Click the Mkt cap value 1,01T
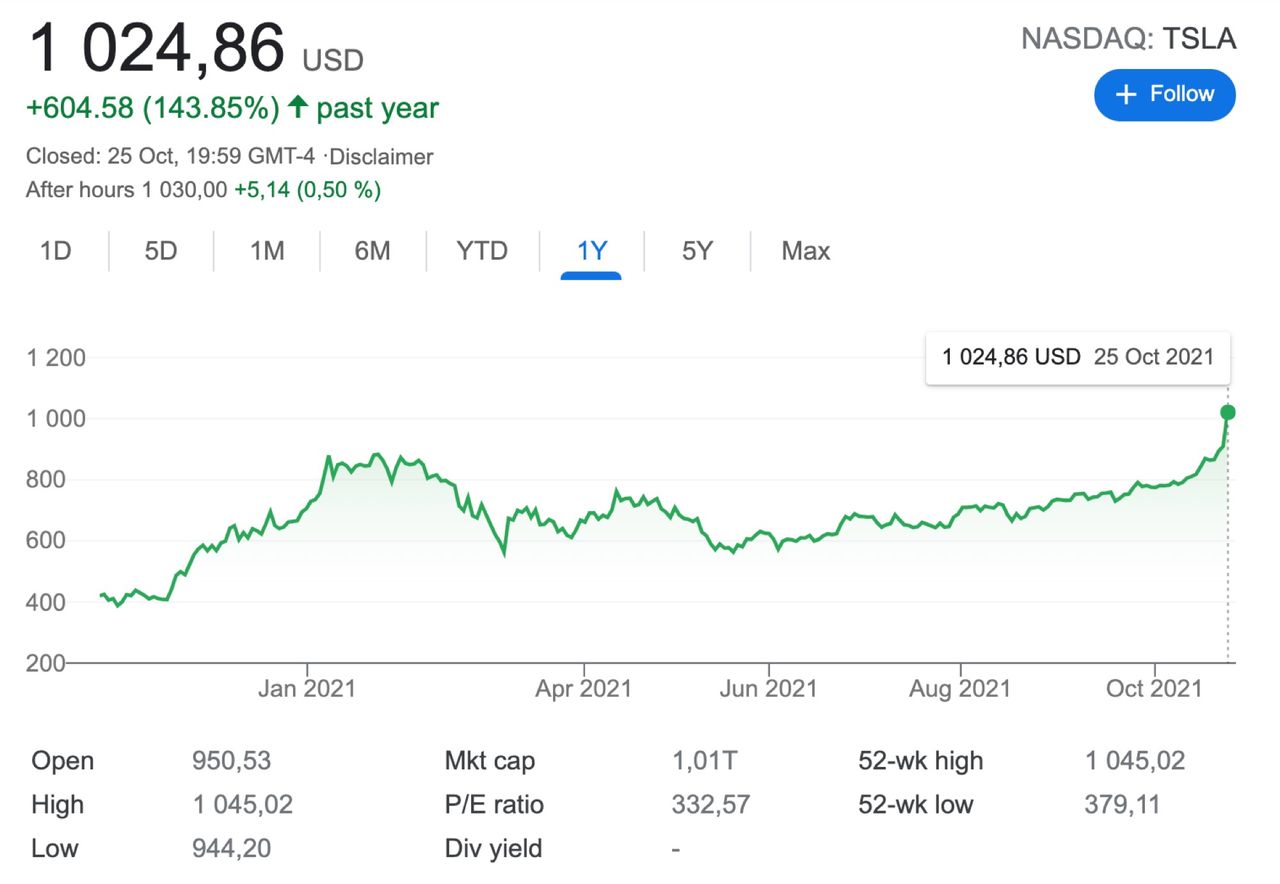Viewport: 1280px width, 884px height. (x=705, y=761)
